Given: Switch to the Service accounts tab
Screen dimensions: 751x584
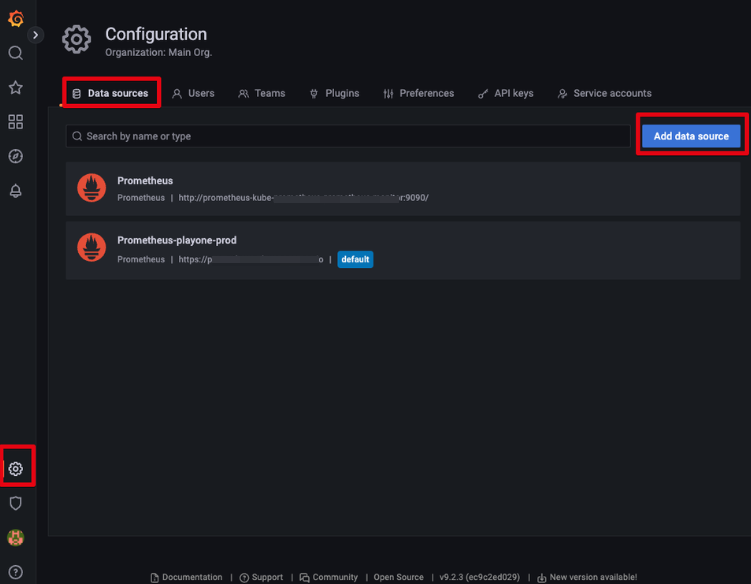Looking at the screenshot, I should coord(604,93).
